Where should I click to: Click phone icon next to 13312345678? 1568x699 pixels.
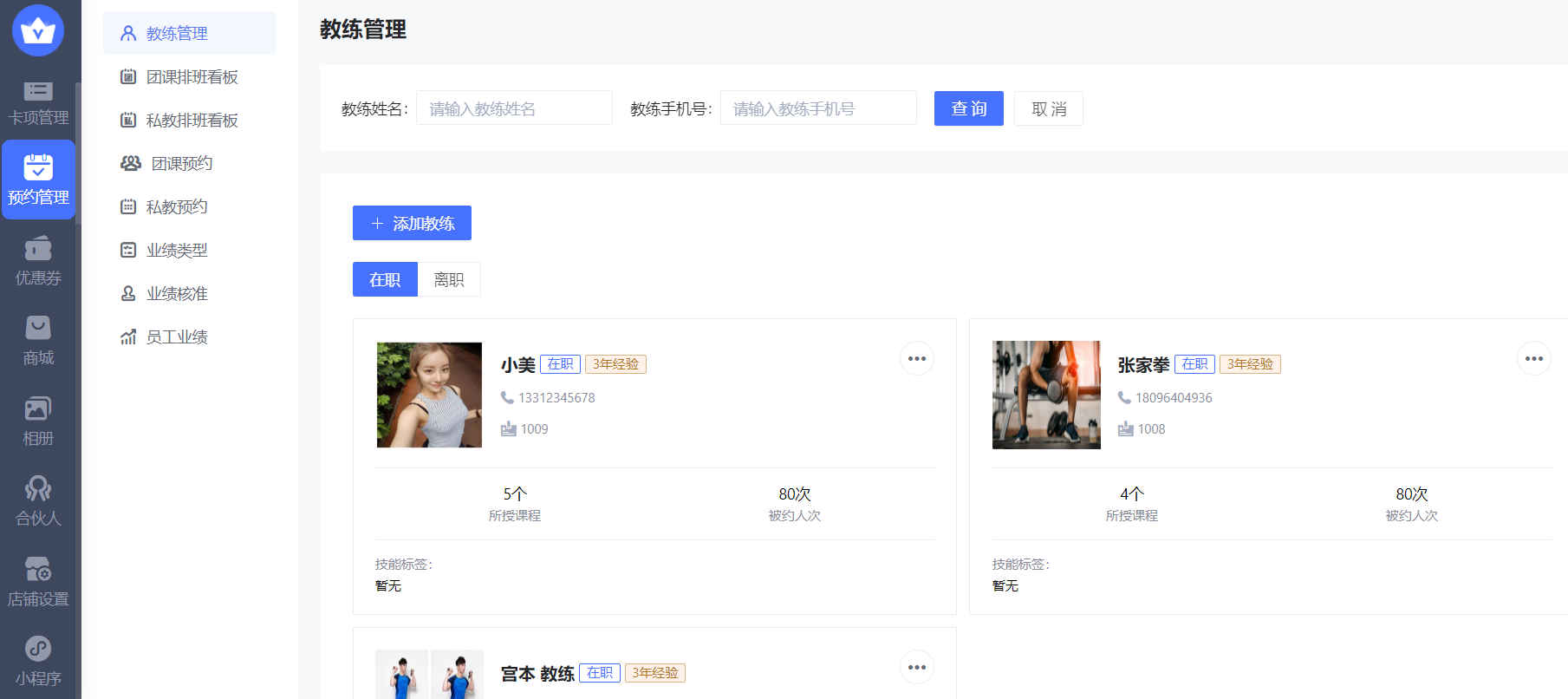point(507,397)
